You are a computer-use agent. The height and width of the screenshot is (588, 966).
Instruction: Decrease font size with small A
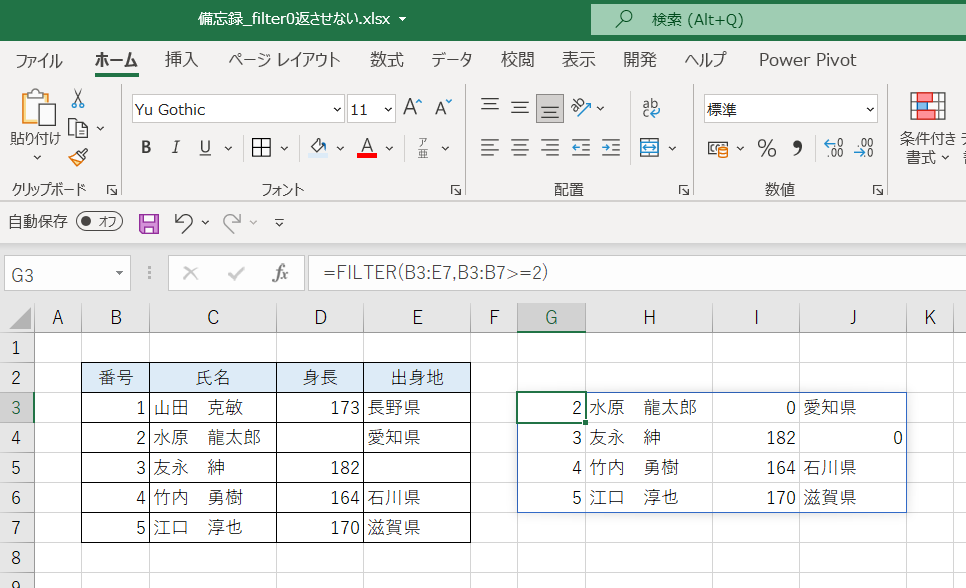coord(443,108)
